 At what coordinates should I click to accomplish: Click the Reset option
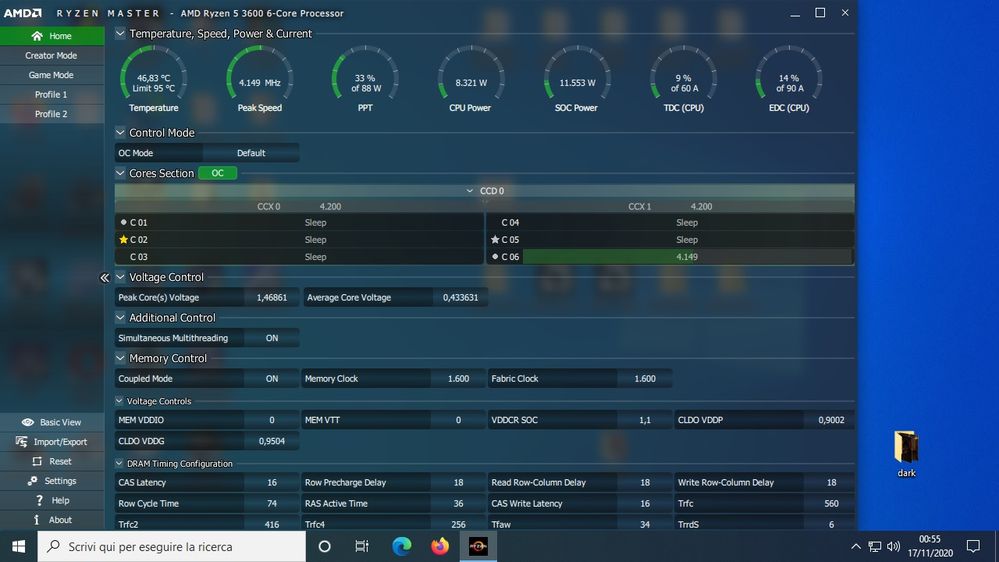coord(52,461)
